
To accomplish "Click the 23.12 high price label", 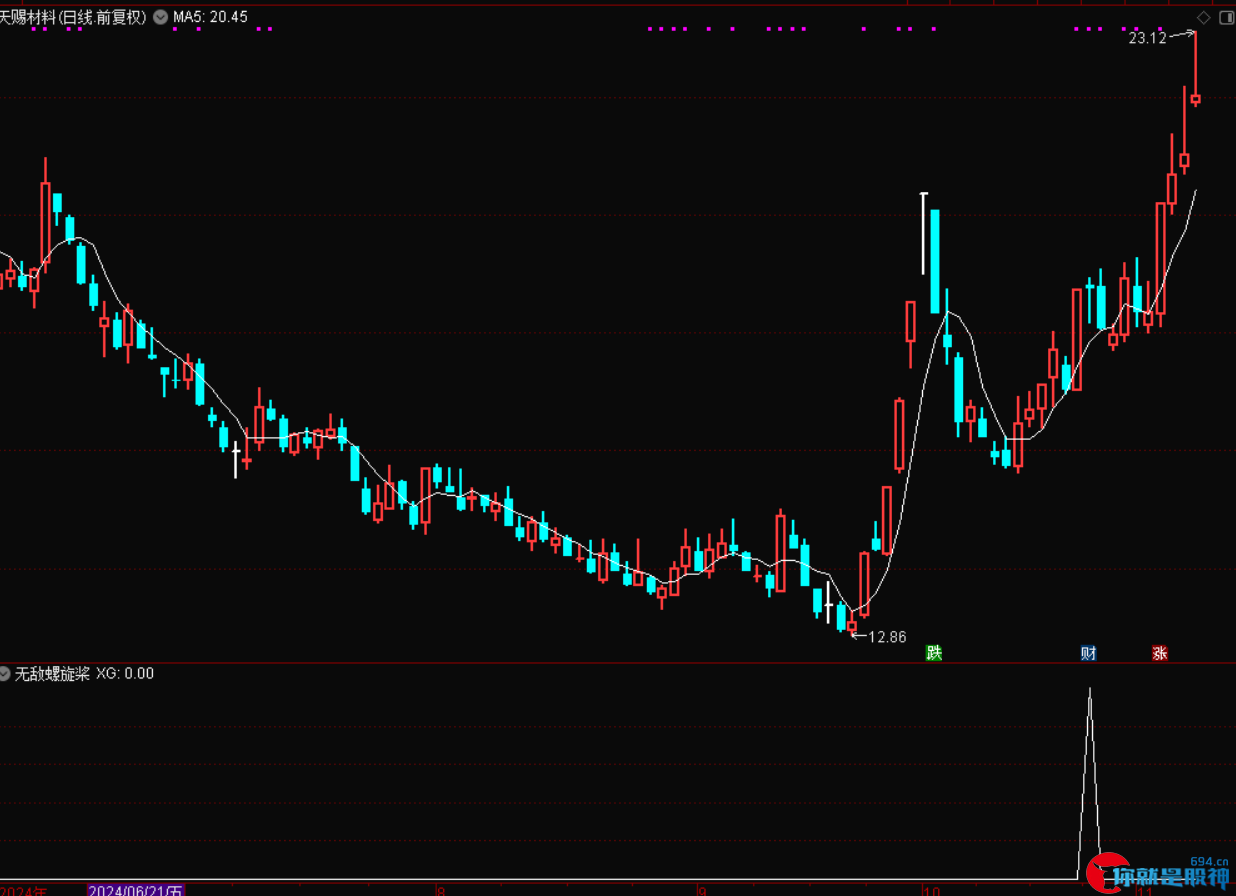I will point(1147,39).
